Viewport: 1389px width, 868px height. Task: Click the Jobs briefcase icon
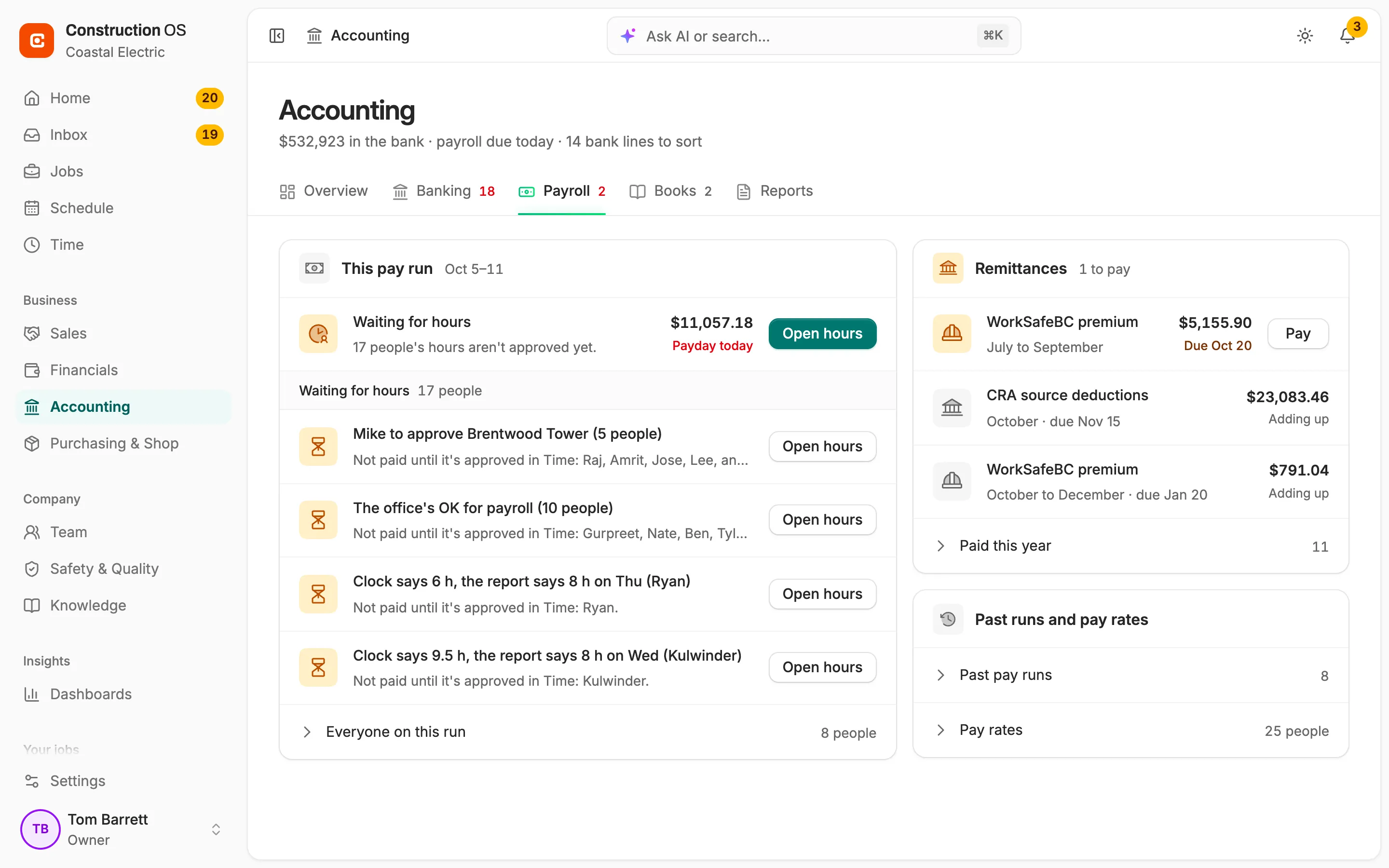pos(32,172)
